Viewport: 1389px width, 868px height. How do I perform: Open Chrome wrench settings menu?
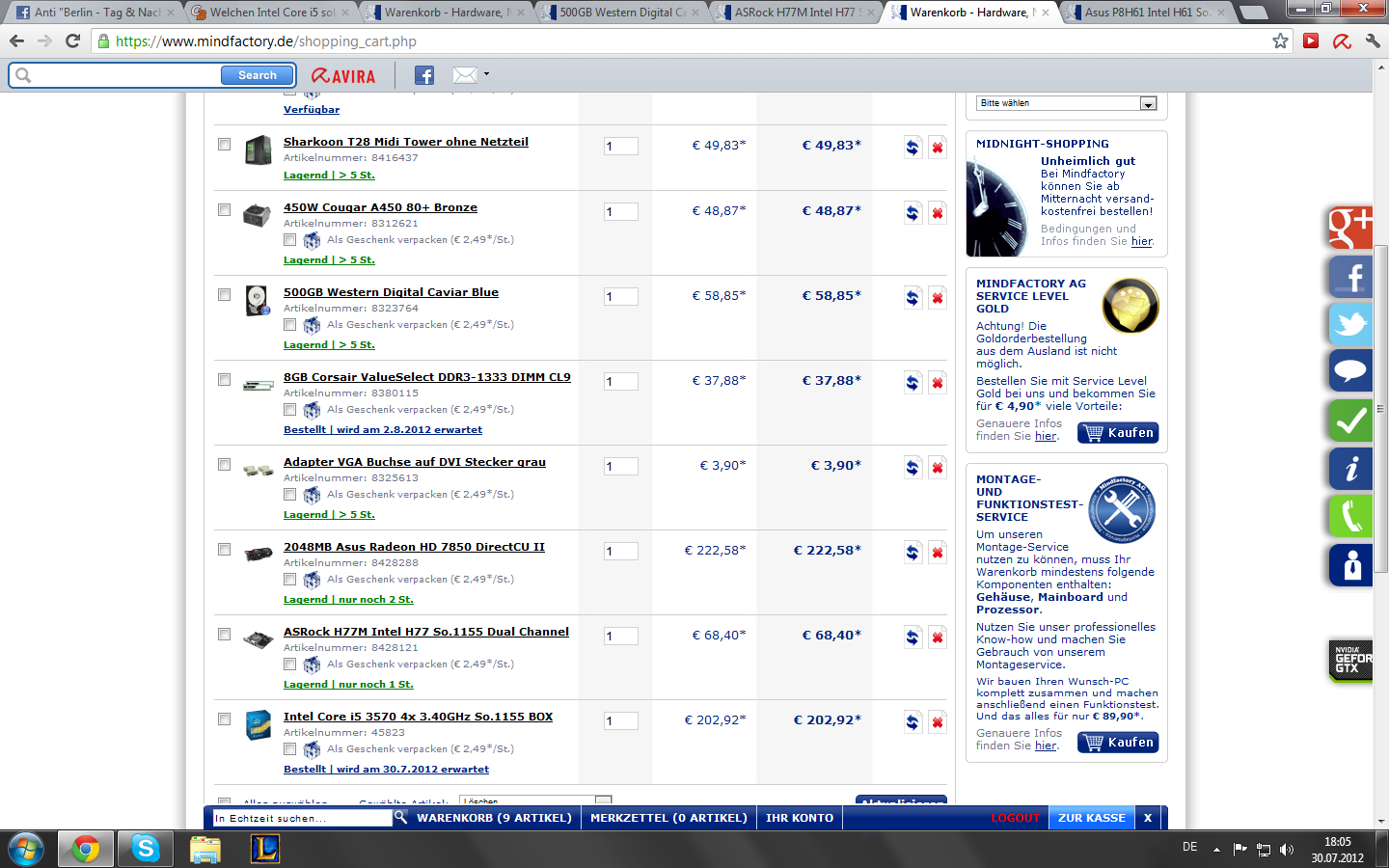[x=1373, y=41]
